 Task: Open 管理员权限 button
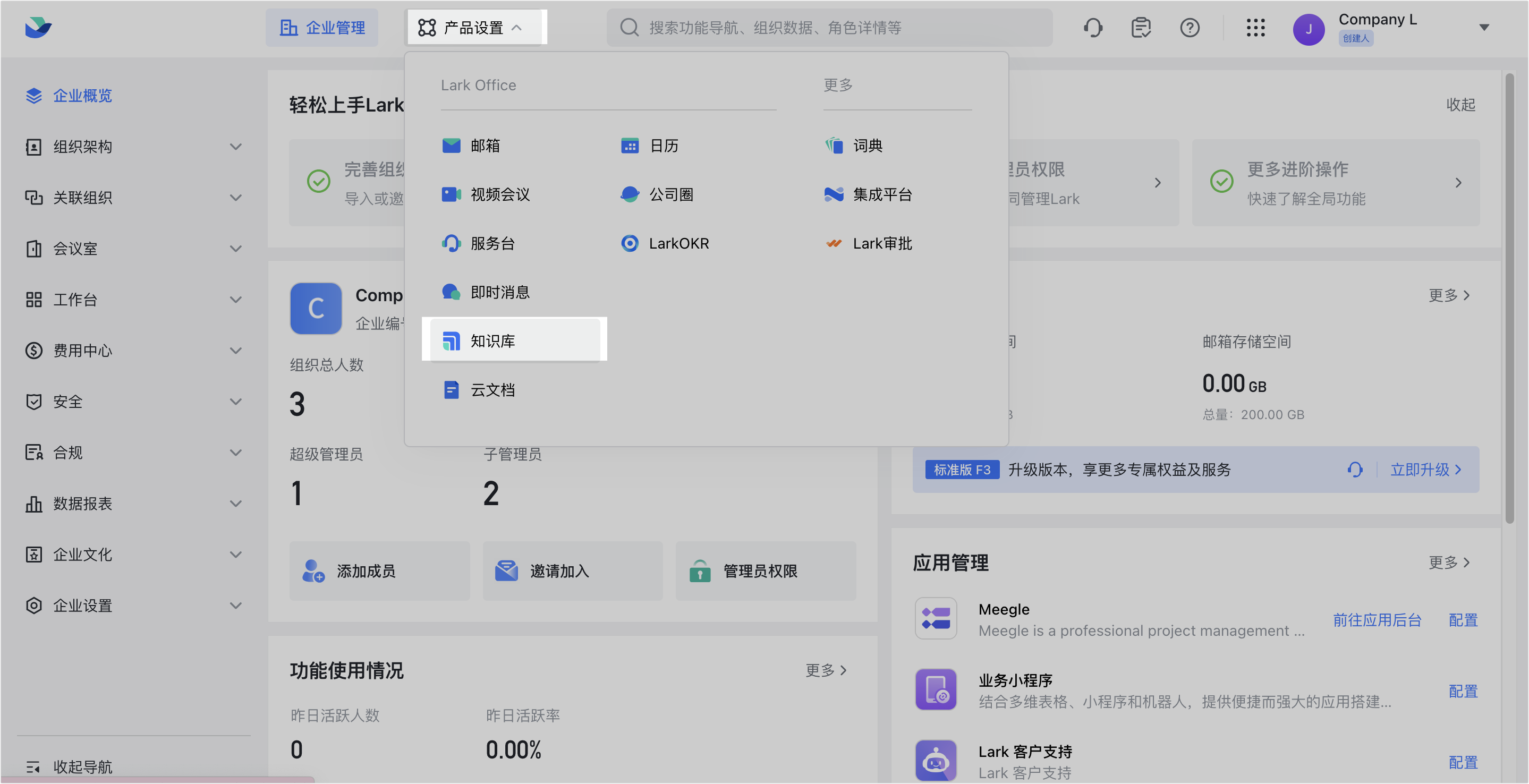coord(766,571)
